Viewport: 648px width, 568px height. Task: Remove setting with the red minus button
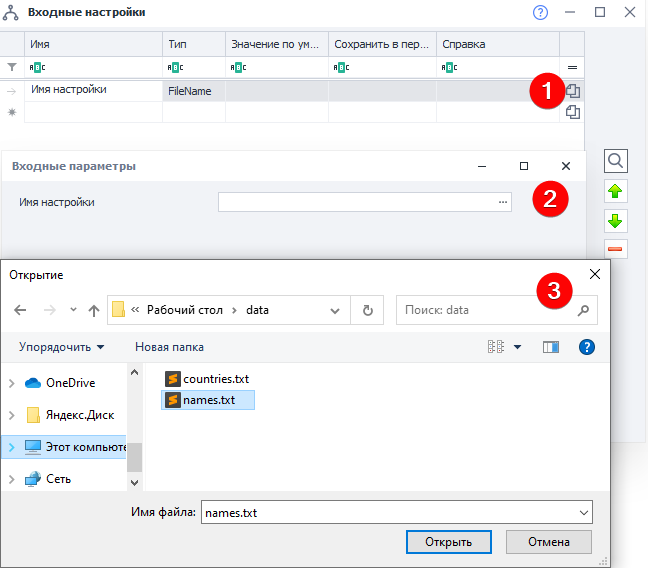(x=616, y=249)
